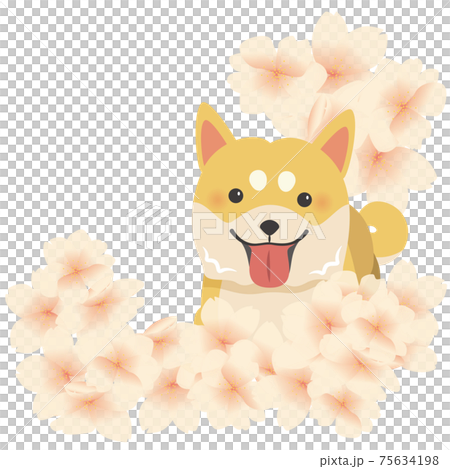Click the white whisker mark on right cheek
The height and width of the screenshot is (469, 450).
point(327,264)
